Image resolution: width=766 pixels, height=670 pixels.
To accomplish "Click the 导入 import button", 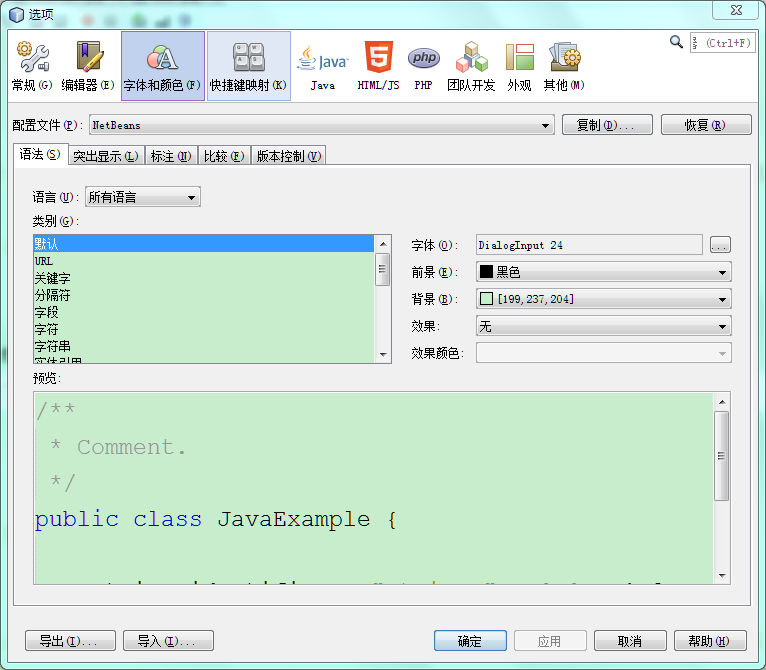I will point(169,641).
